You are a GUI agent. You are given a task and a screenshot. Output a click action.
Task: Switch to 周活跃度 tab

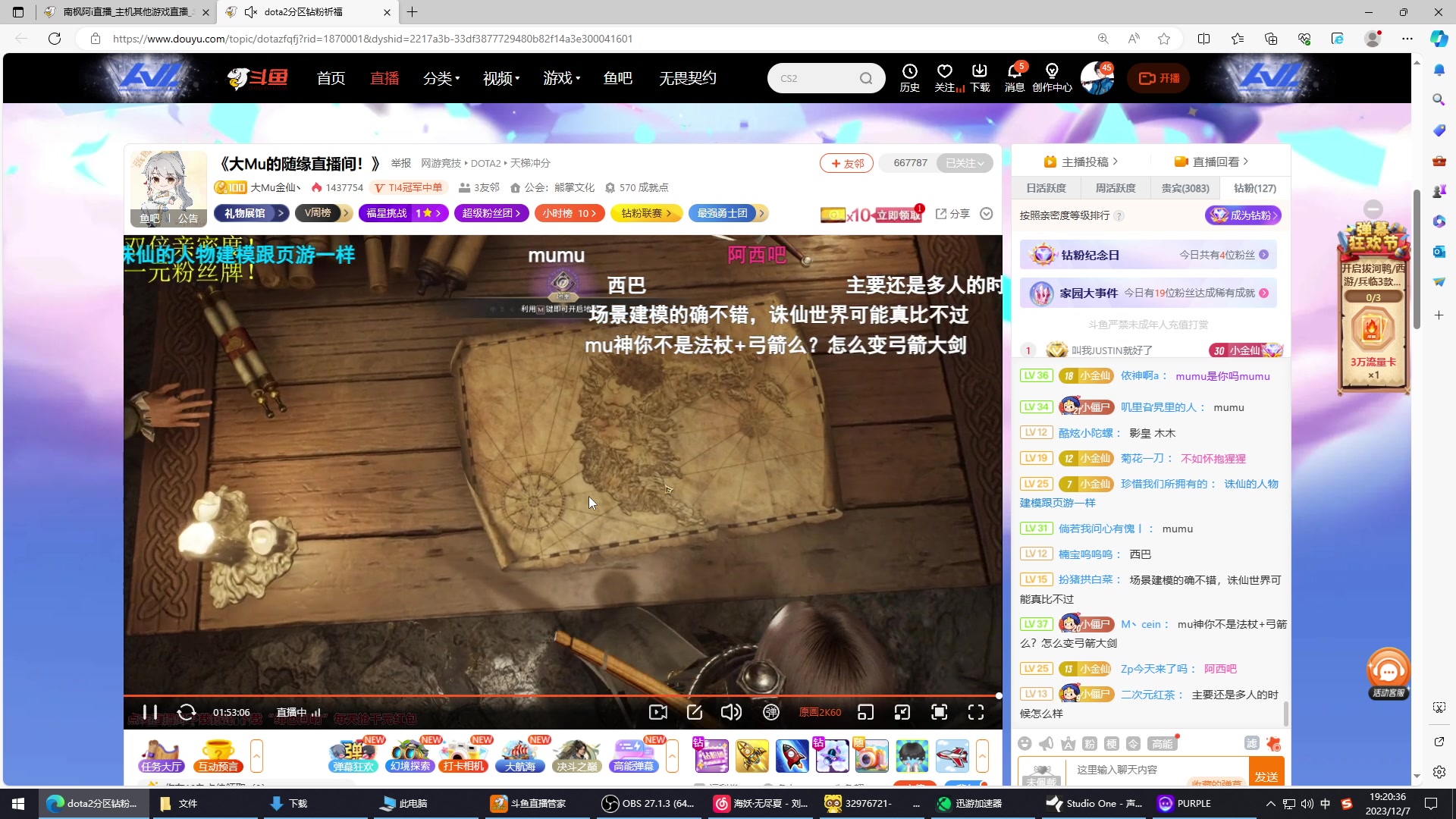(x=1116, y=188)
